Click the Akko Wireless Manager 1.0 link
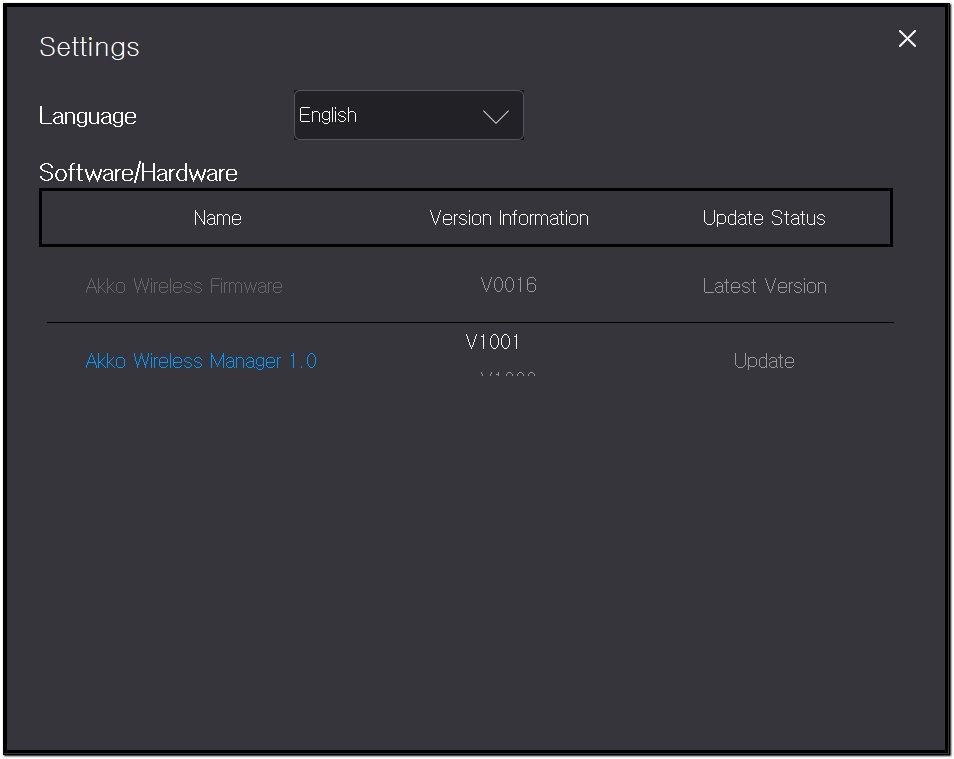954x759 pixels. (201, 361)
